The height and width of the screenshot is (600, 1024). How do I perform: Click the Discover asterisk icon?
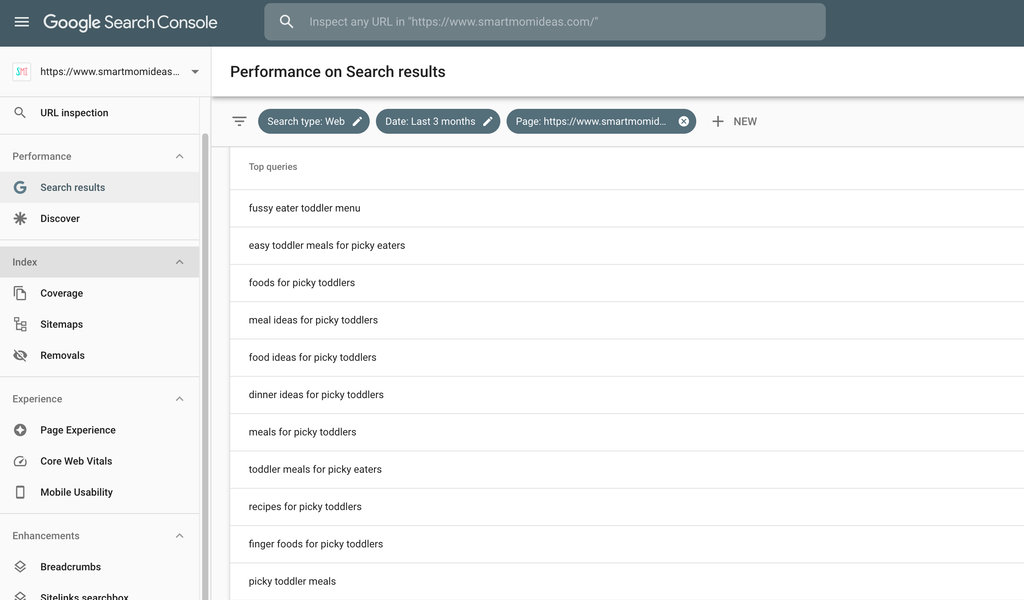(x=20, y=218)
